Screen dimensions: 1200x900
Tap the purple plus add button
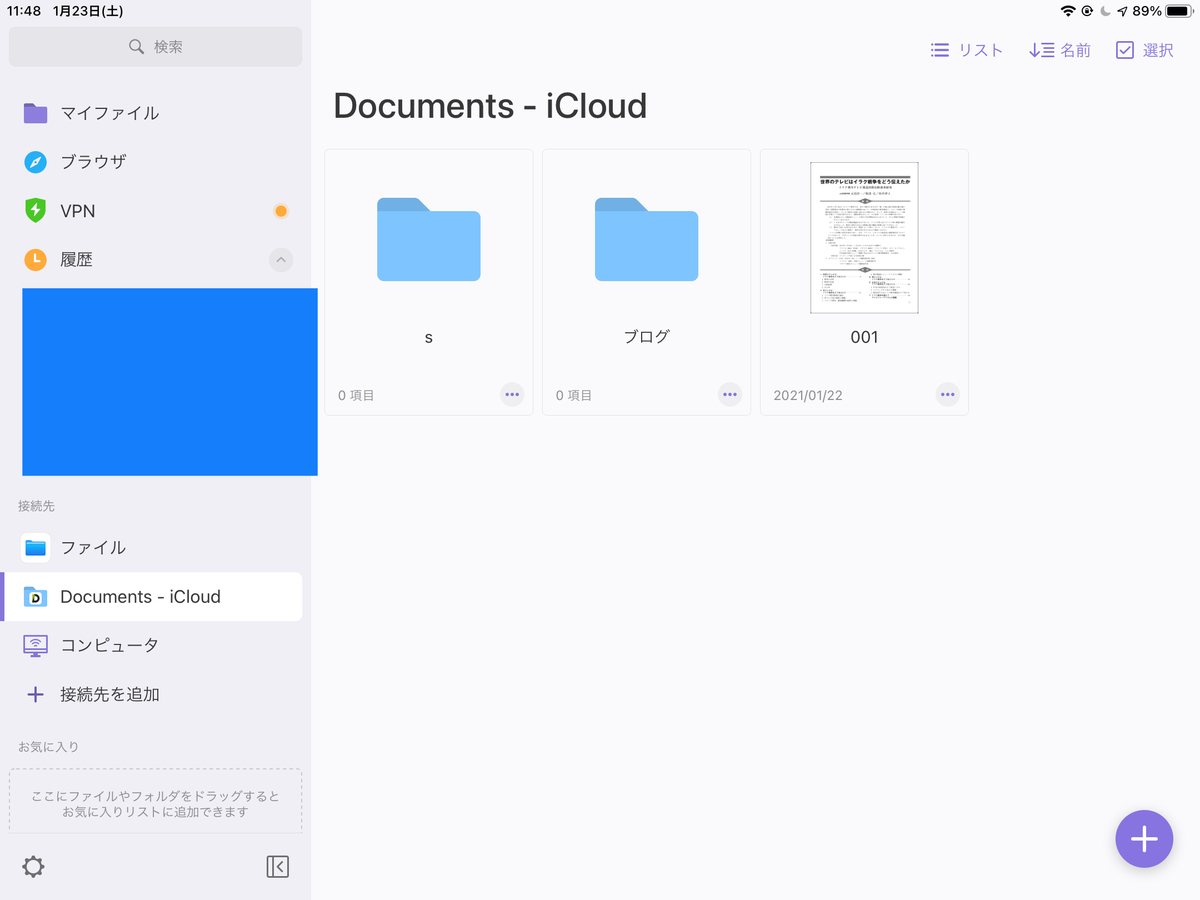[1144, 839]
